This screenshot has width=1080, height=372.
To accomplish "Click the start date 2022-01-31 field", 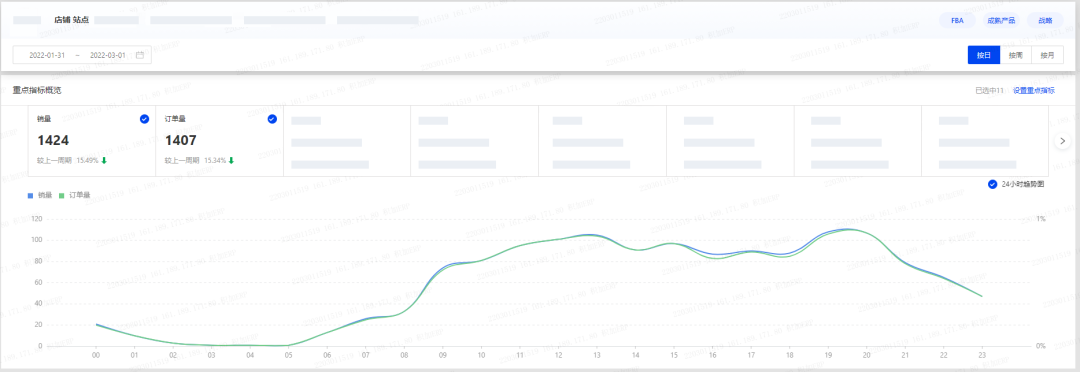I will click(47, 55).
